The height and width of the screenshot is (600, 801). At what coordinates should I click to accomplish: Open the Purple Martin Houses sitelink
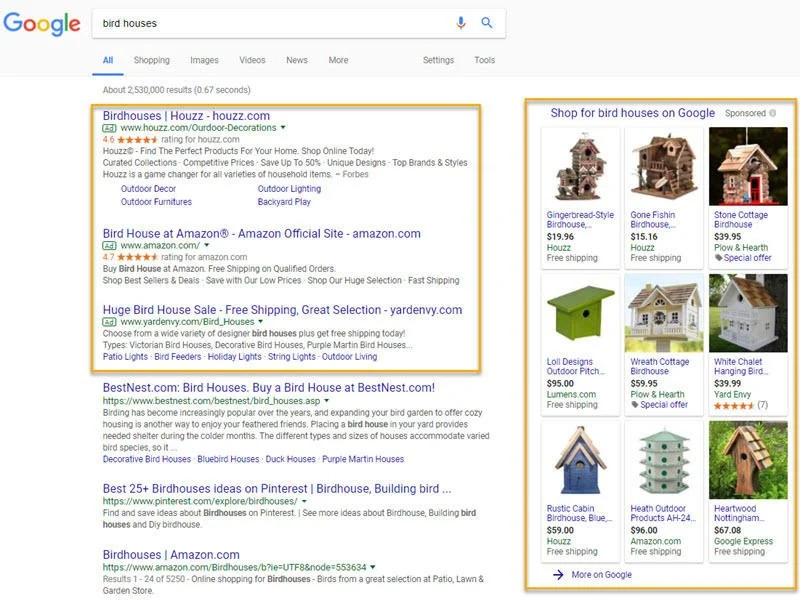363,460
